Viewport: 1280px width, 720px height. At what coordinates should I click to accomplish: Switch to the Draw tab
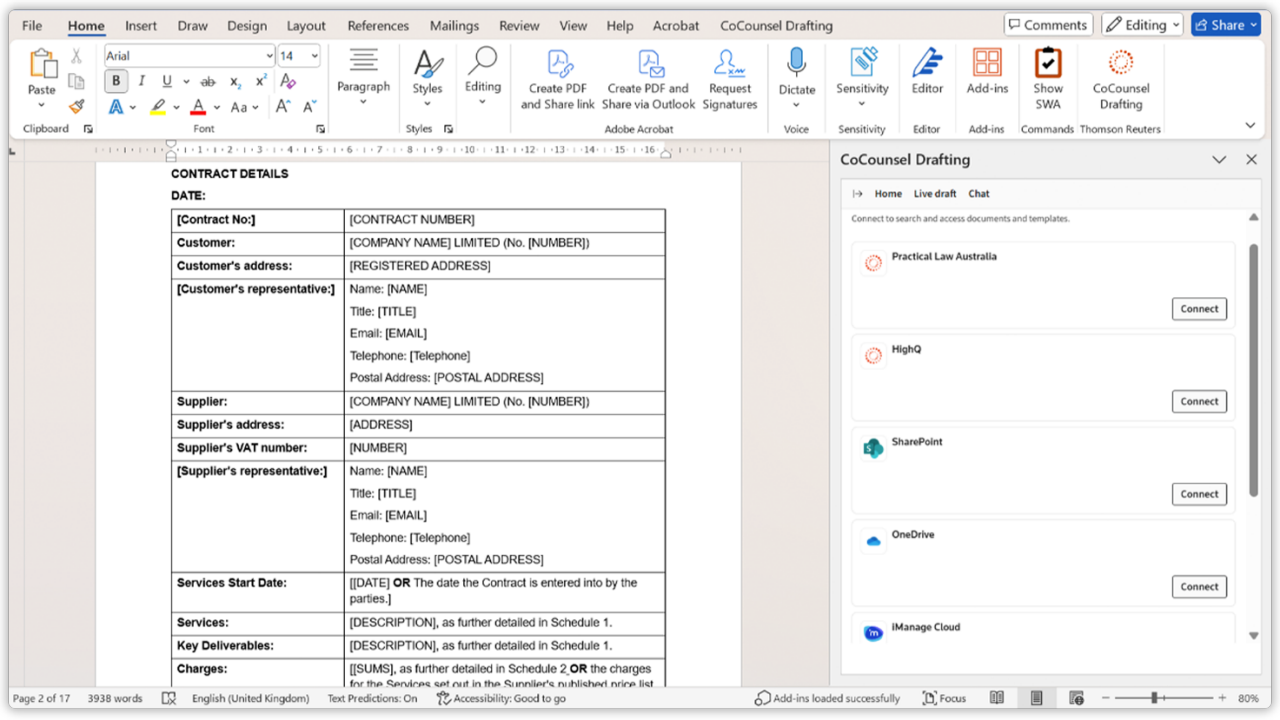(x=191, y=26)
